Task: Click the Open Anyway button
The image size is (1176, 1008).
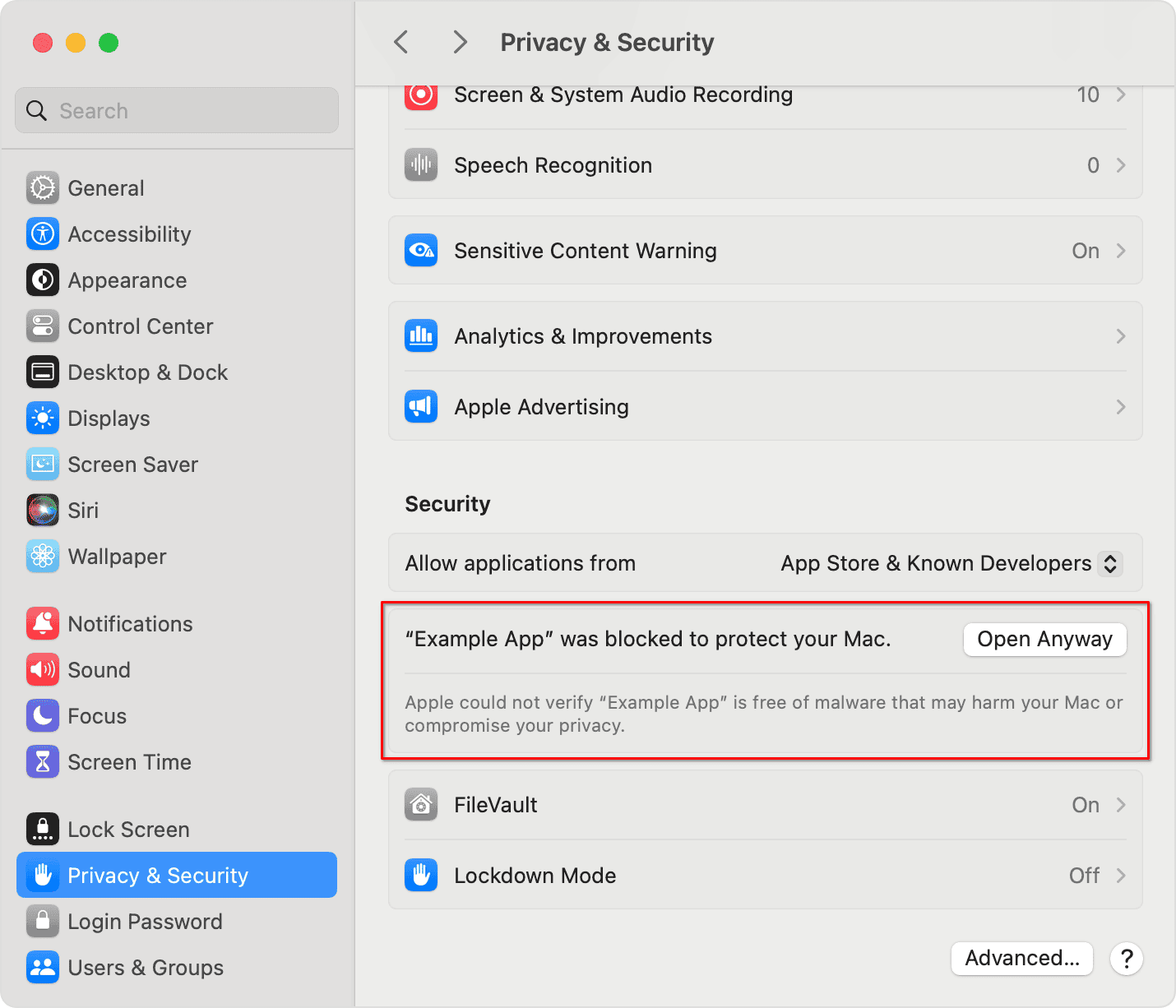Action: pos(1044,640)
